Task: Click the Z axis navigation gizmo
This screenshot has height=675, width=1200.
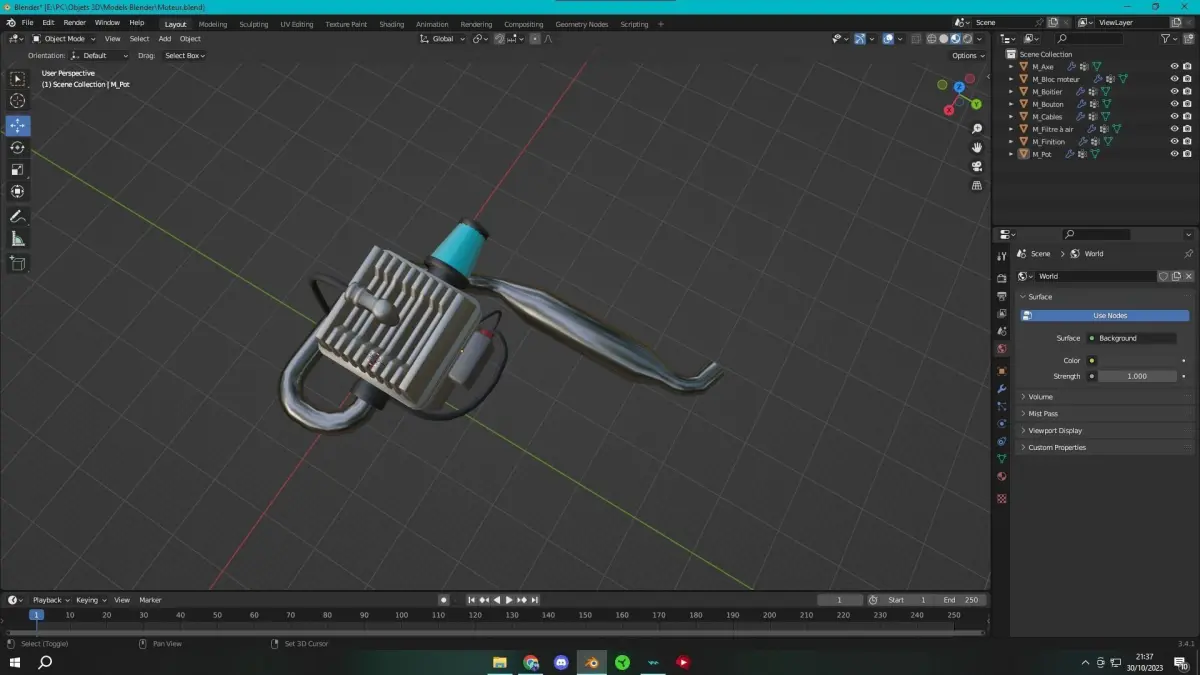Action: point(959,87)
